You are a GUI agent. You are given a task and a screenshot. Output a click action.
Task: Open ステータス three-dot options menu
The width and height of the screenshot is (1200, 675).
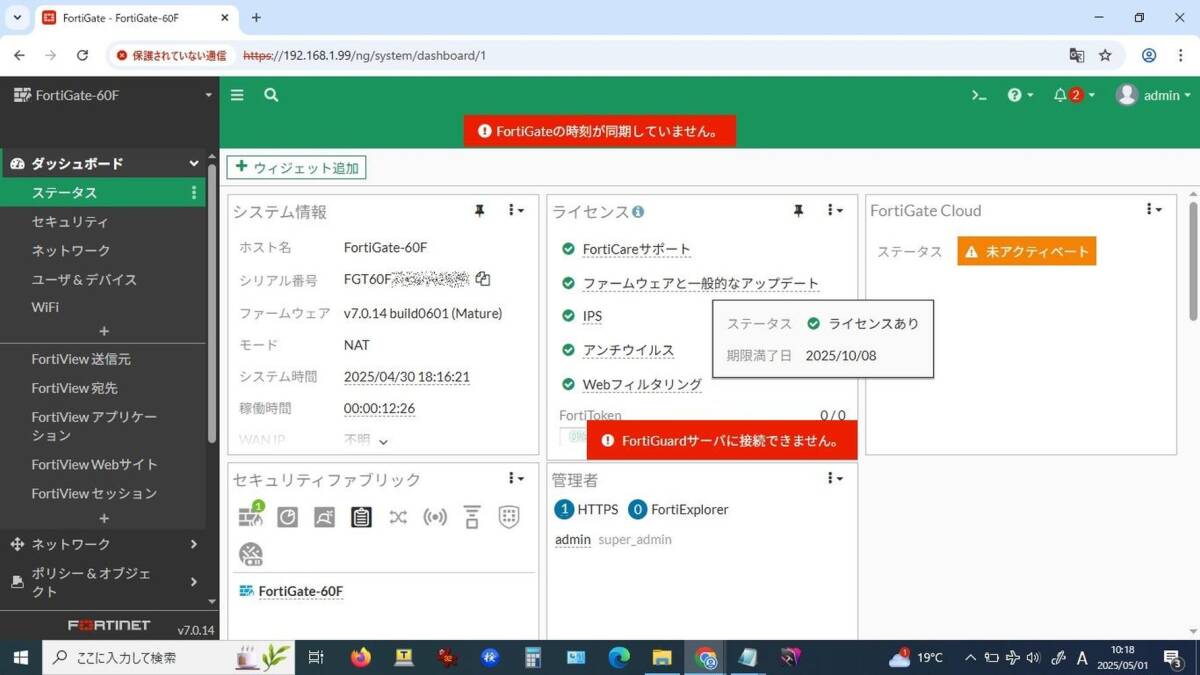[x=194, y=192]
